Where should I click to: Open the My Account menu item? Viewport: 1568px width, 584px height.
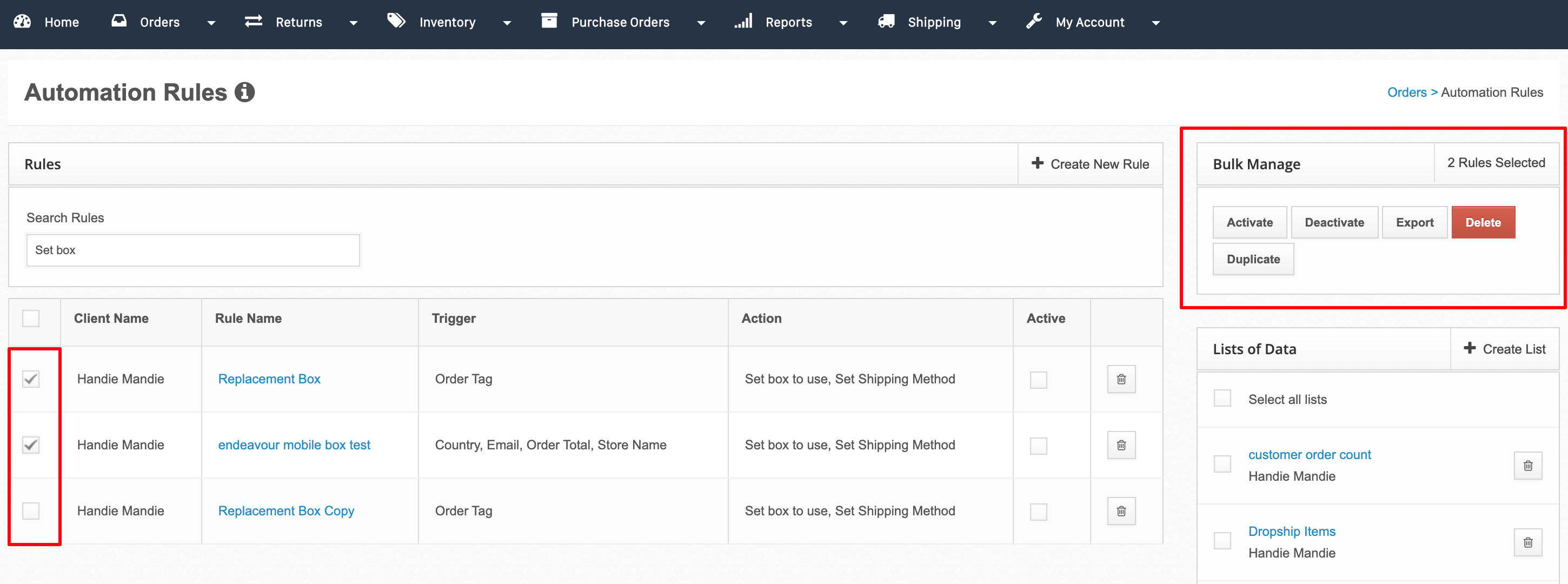pos(1090,22)
